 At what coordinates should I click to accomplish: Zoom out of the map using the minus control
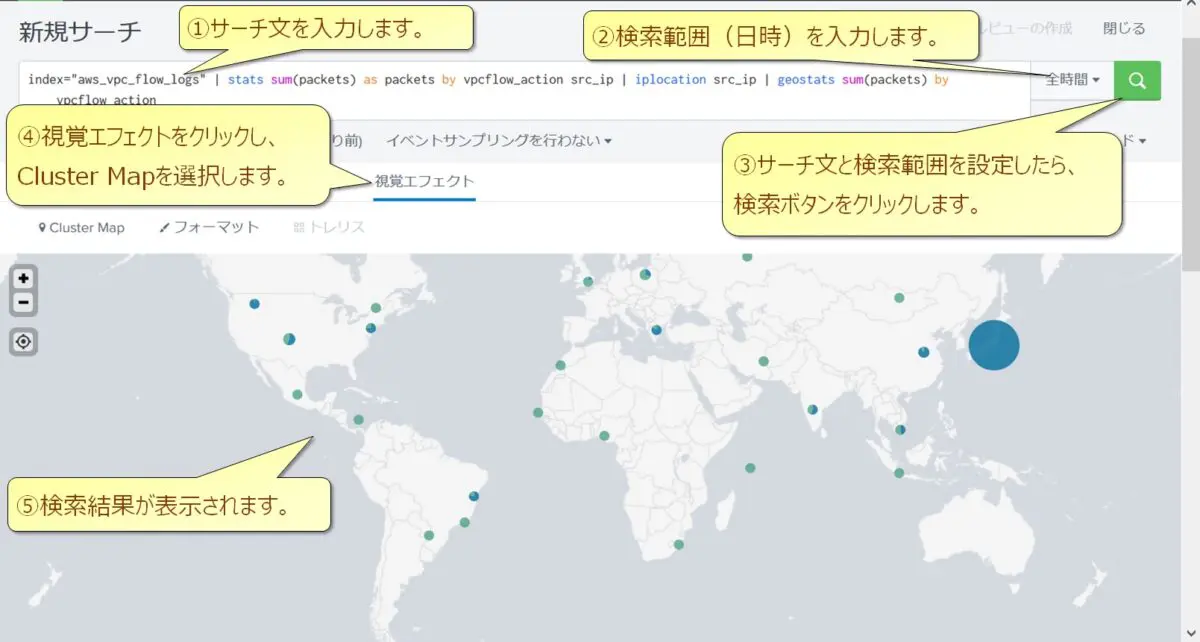[23, 302]
